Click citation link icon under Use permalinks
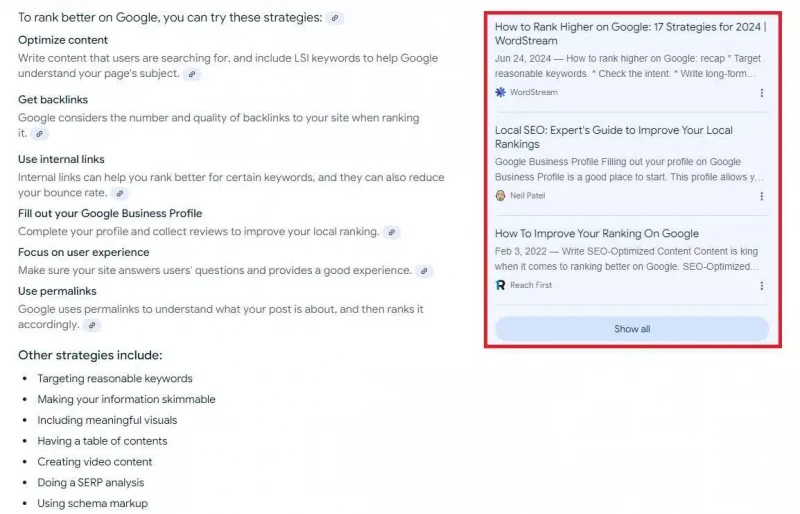 pos(92,325)
